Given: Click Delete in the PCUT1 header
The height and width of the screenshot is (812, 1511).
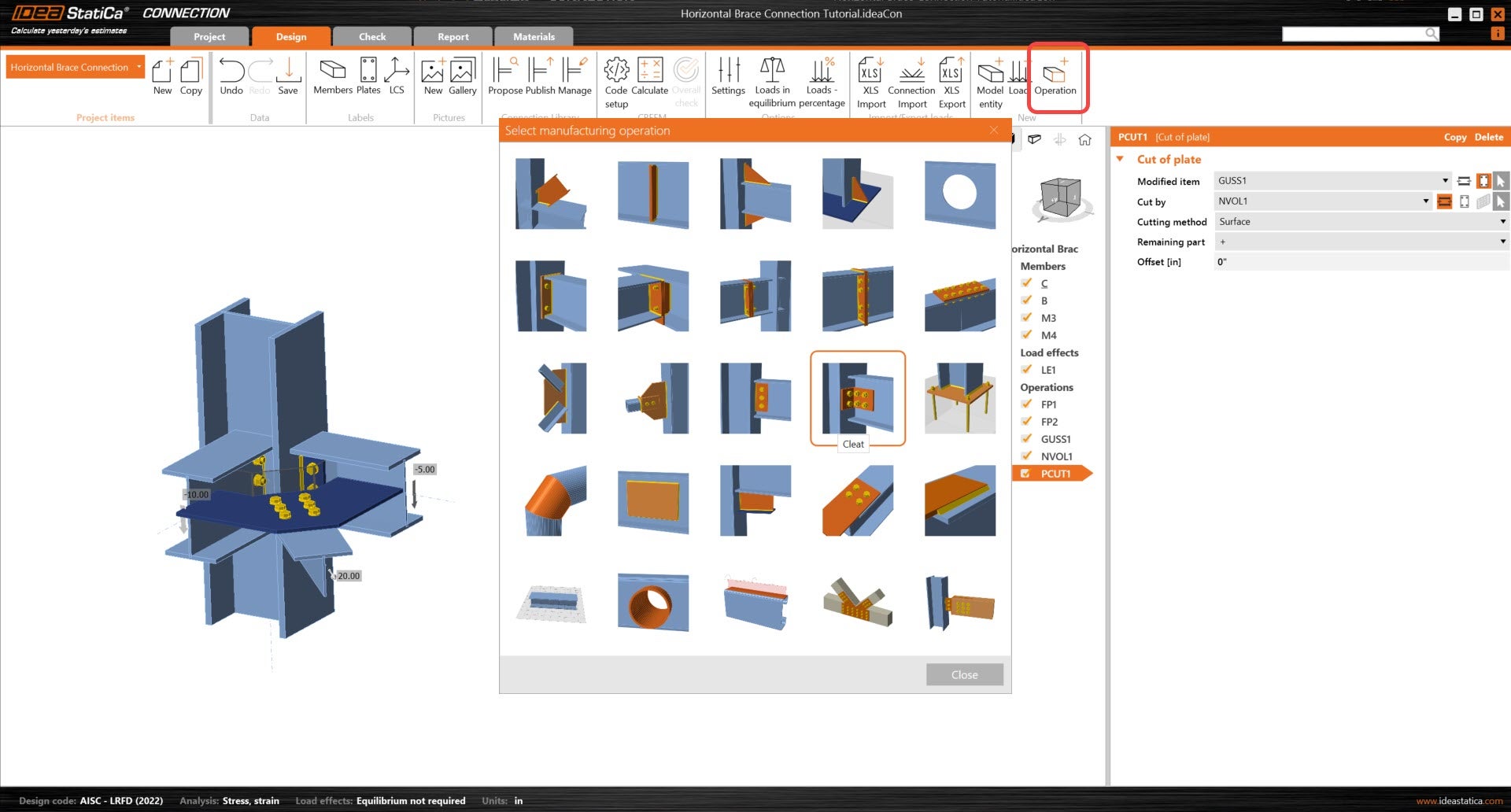Looking at the screenshot, I should [1488, 137].
